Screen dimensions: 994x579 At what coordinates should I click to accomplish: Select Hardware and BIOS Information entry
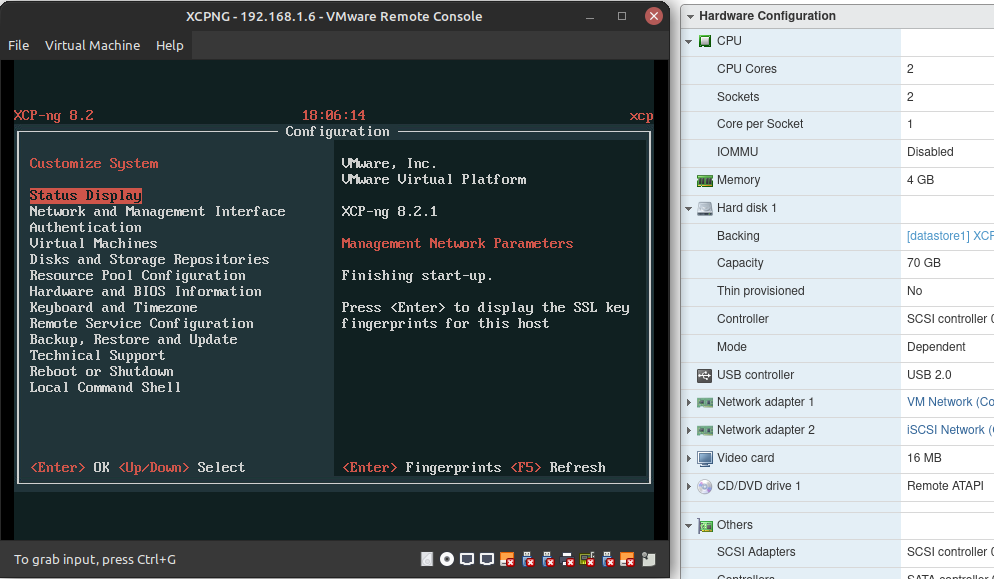[x=145, y=292]
